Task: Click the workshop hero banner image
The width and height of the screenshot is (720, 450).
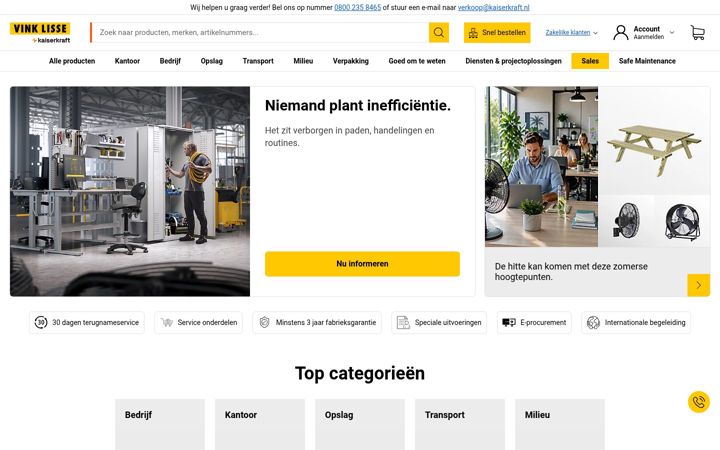Action: pyautogui.click(x=130, y=191)
